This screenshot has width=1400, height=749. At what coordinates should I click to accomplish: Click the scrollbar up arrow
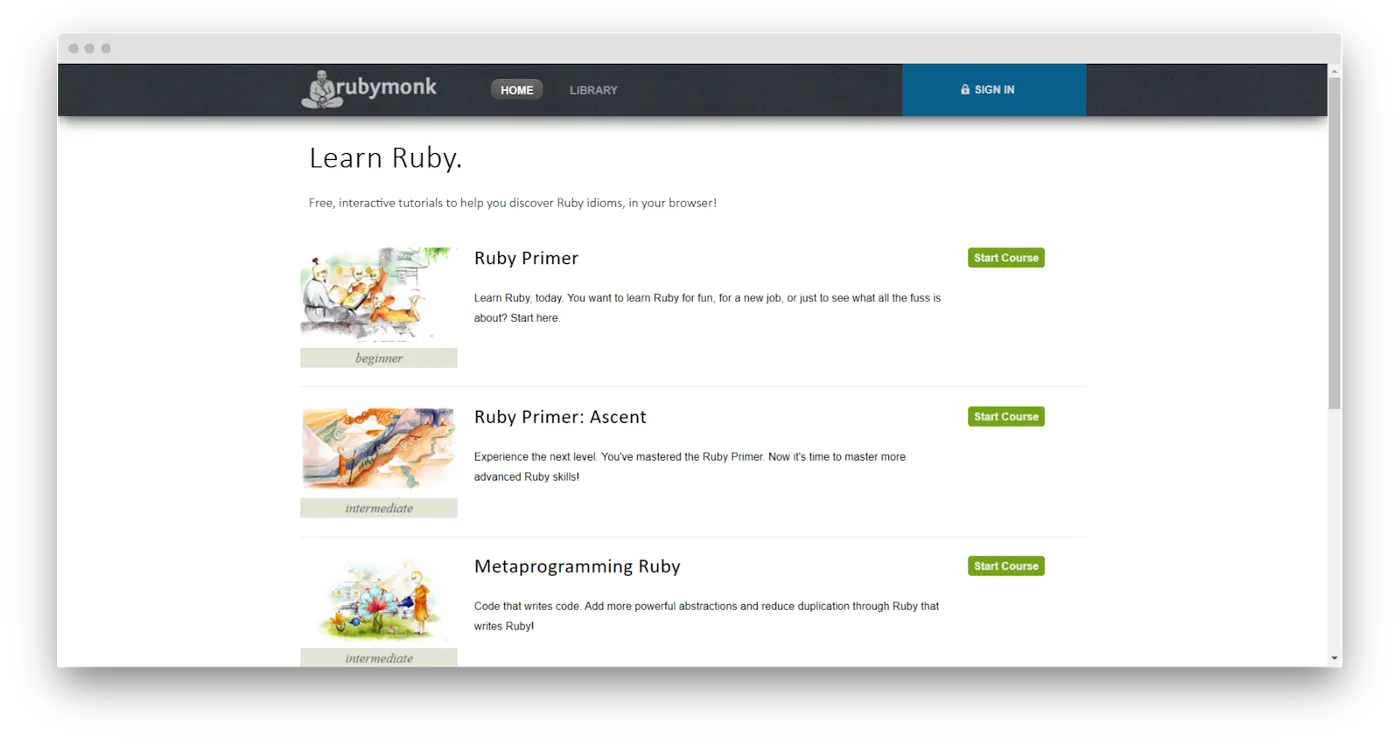(1335, 71)
